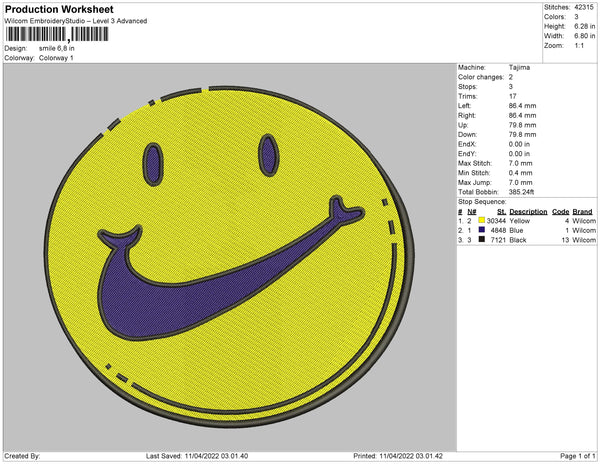Click the Height value '6.28 in'

[585, 26]
